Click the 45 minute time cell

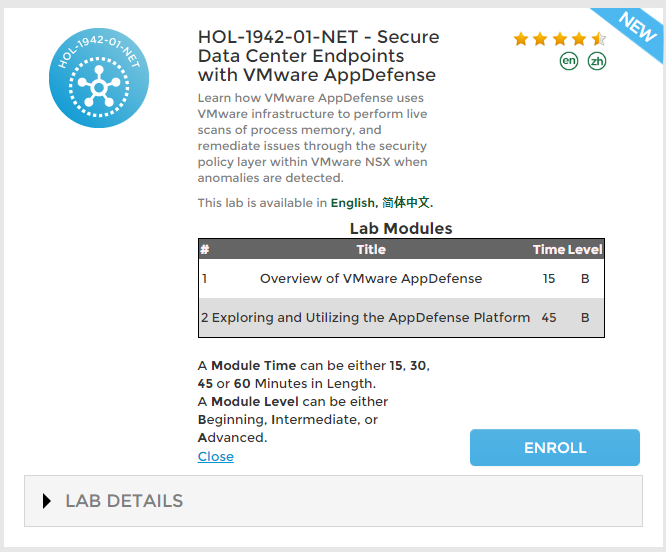pyautogui.click(x=549, y=318)
